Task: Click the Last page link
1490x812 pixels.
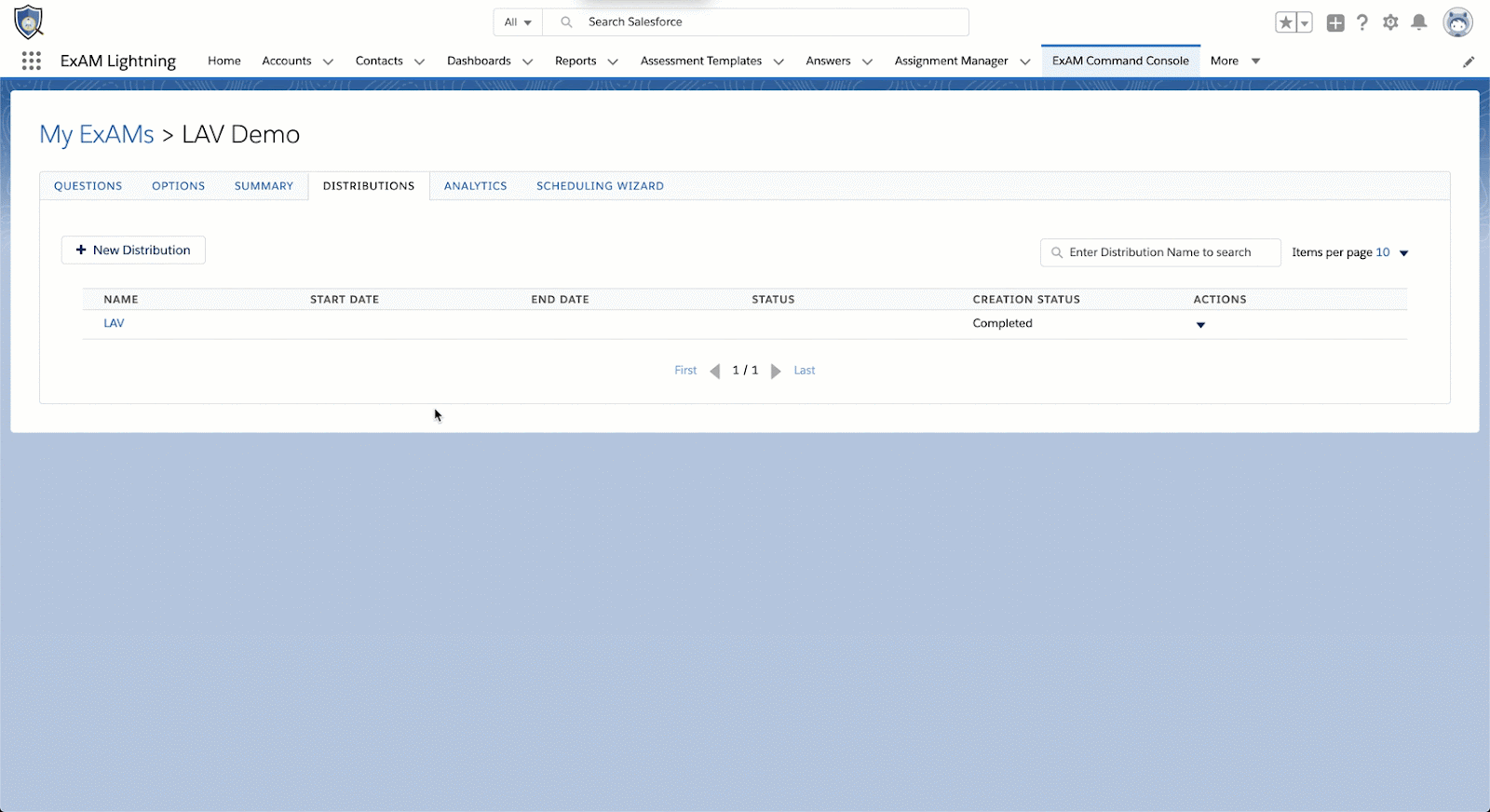Action: point(805,371)
